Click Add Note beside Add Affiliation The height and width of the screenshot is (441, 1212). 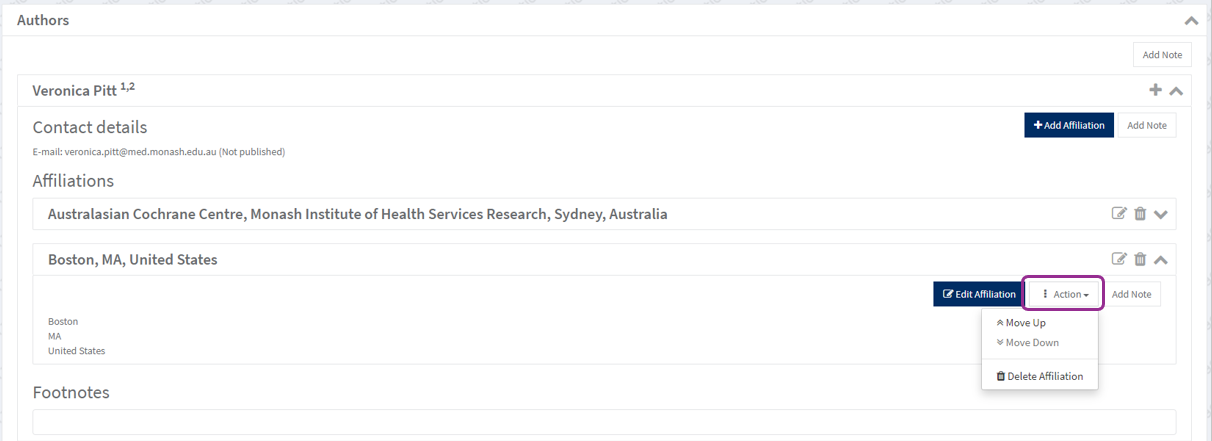[x=1146, y=125]
